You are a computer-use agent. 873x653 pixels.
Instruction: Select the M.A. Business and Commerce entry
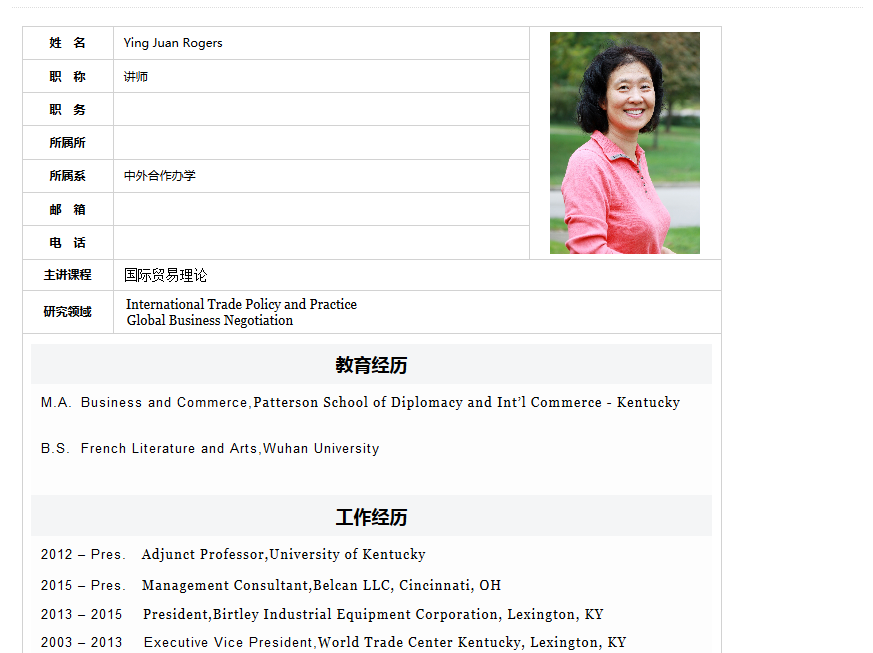(360, 402)
